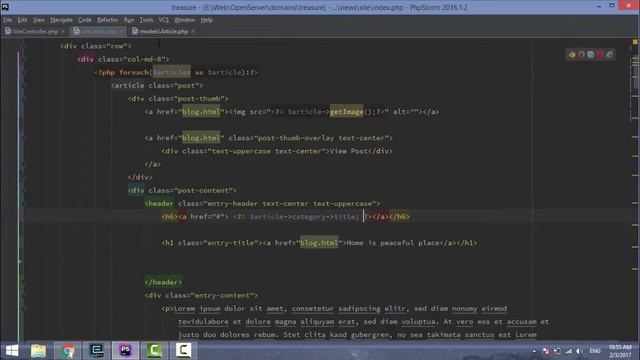This screenshot has width=640, height=360.
Task: Click the div class="entry-content" line
Action: [x=201, y=295]
